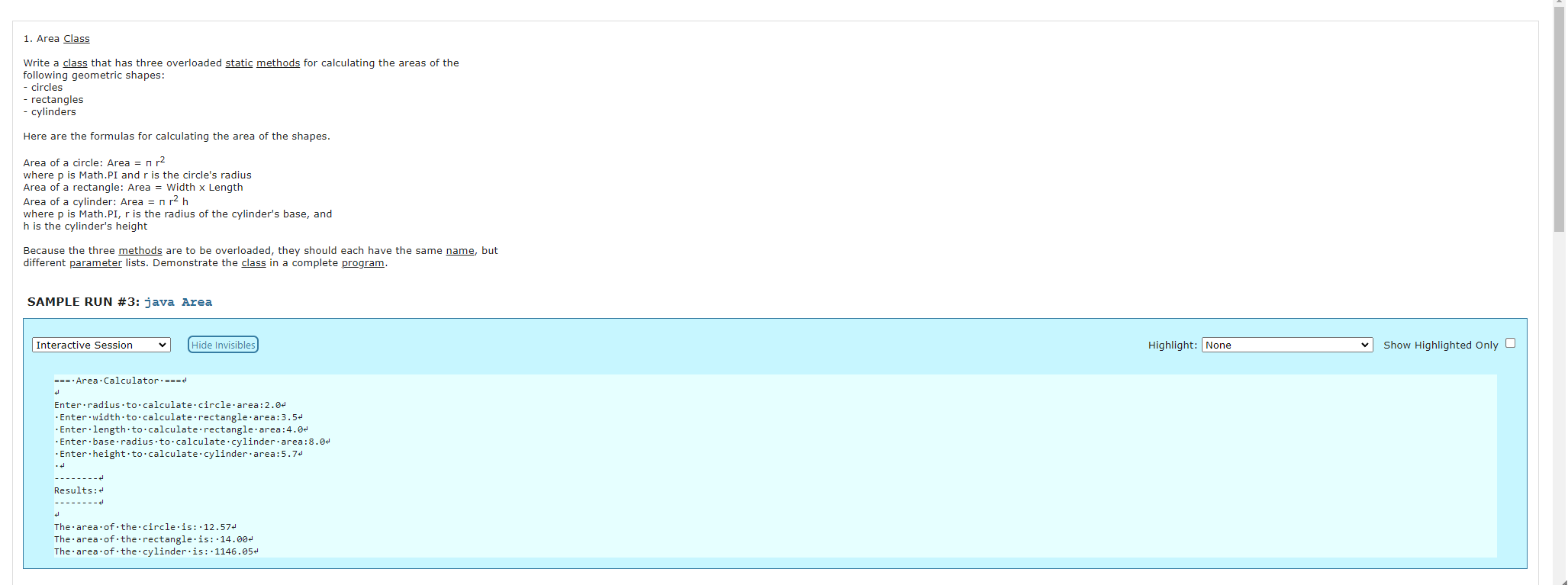Screen dimensions: 1568x585
Task: Click the SAMPLE RUN #3 heading
Action: click(x=83, y=301)
